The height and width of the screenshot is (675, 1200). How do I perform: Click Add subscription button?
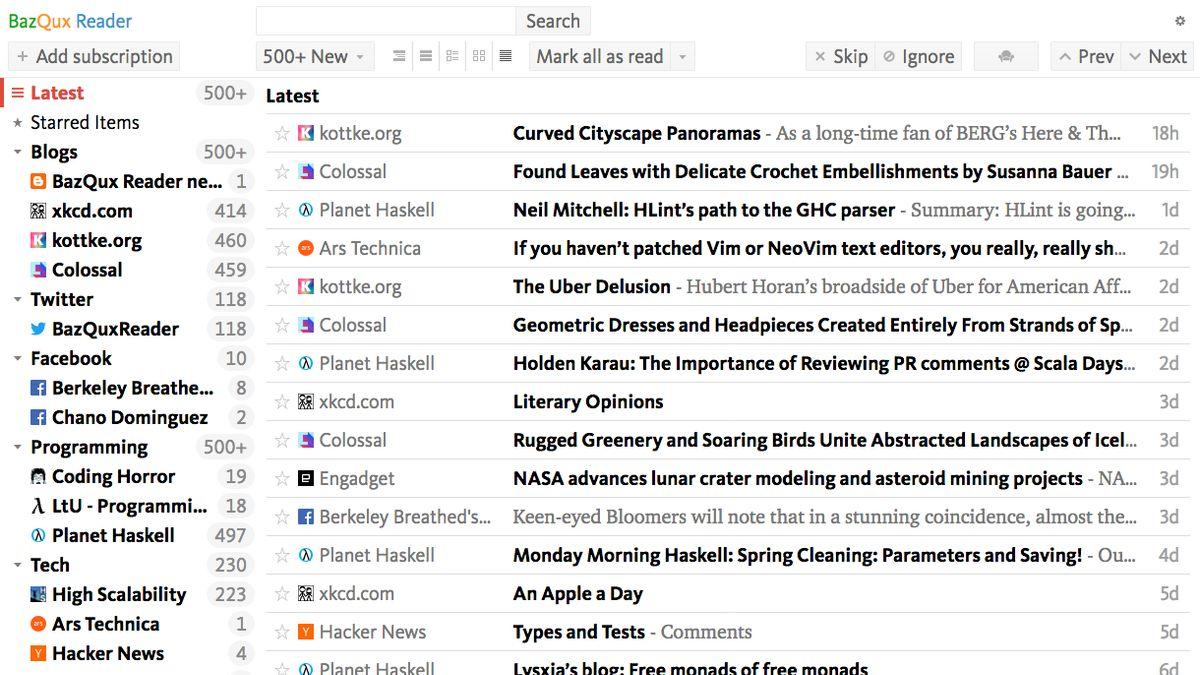tap(94, 56)
